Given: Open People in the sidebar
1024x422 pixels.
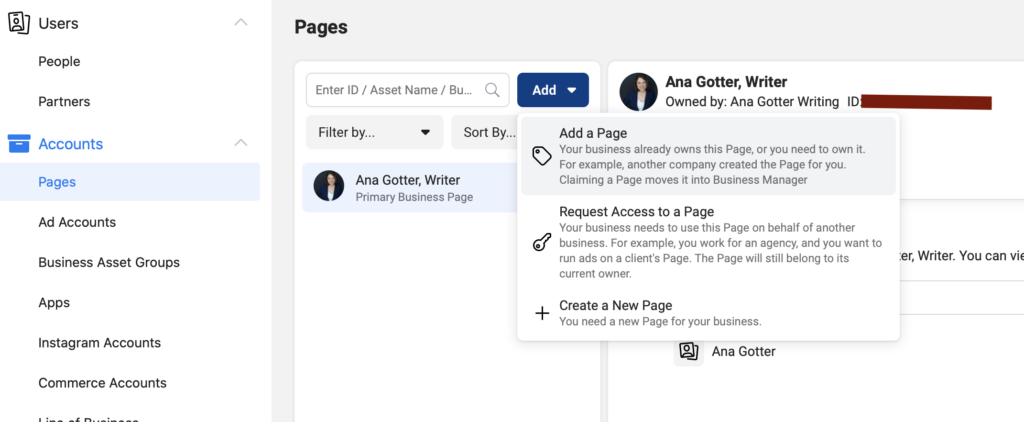Looking at the screenshot, I should pyautogui.click(x=59, y=62).
